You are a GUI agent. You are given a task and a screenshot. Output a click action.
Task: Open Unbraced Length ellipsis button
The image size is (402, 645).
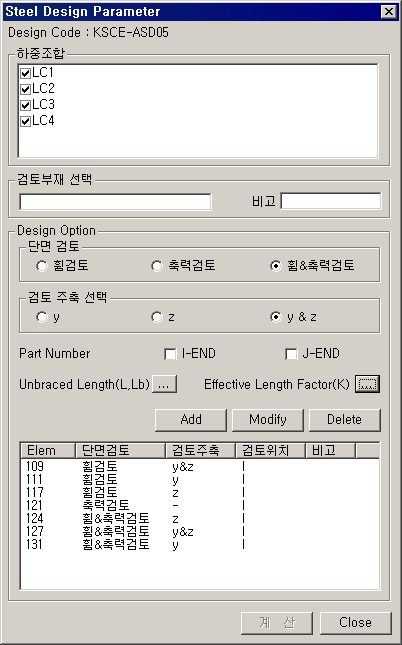pos(164,384)
